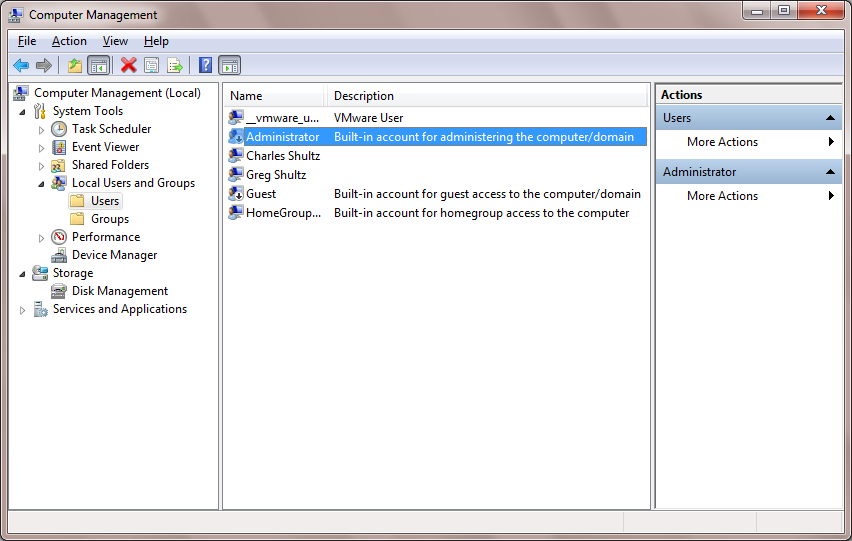Minimize the Computer Management window
Viewport: 852px width, 541px height.
(x=756, y=10)
